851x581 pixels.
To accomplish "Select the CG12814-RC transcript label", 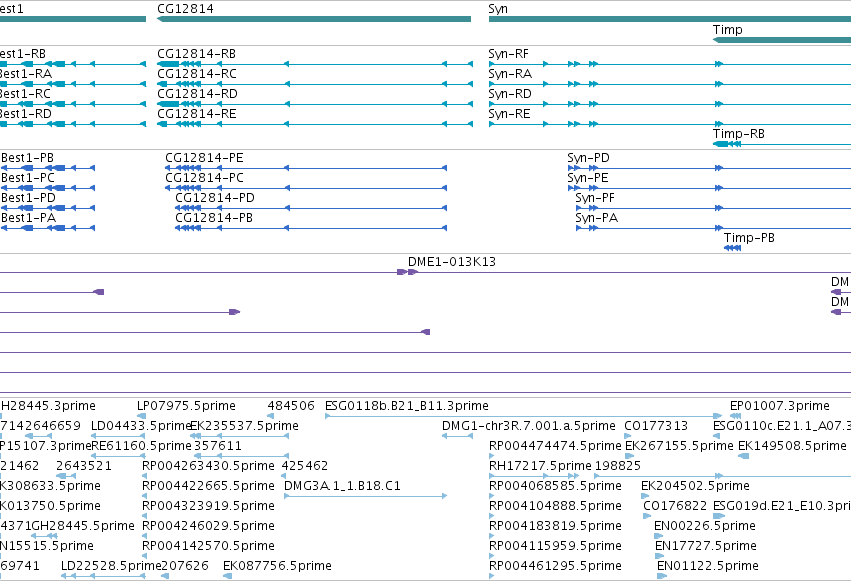I will [x=196, y=74].
